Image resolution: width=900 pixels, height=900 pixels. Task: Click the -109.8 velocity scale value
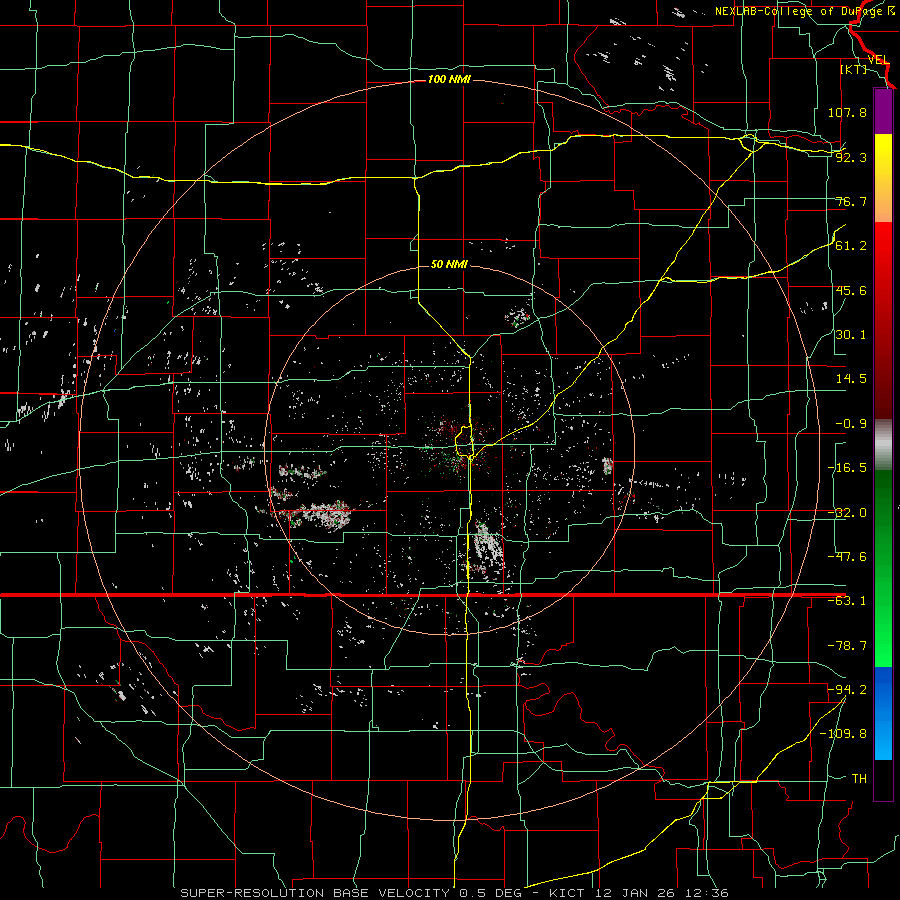point(843,734)
